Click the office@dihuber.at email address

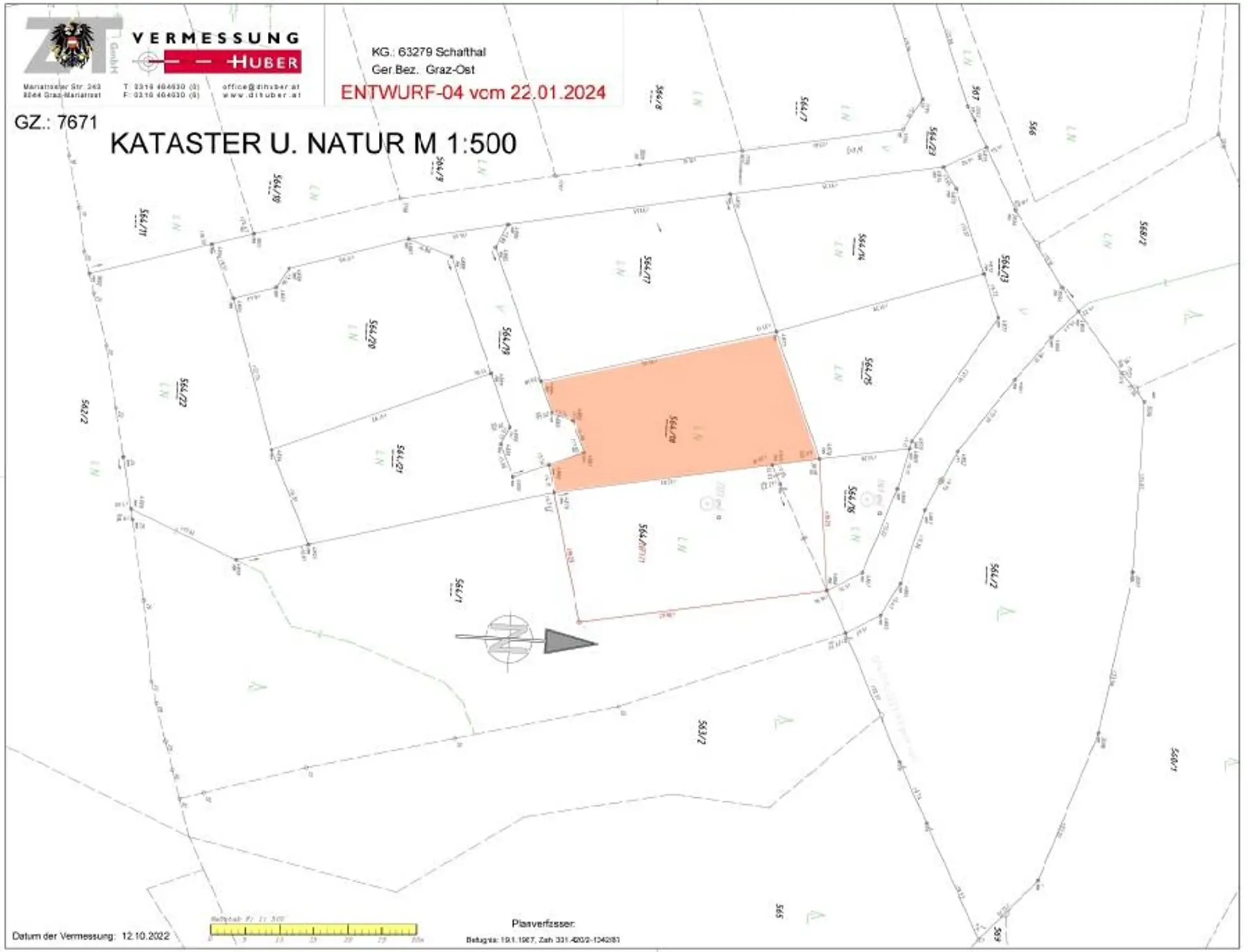click(261, 86)
